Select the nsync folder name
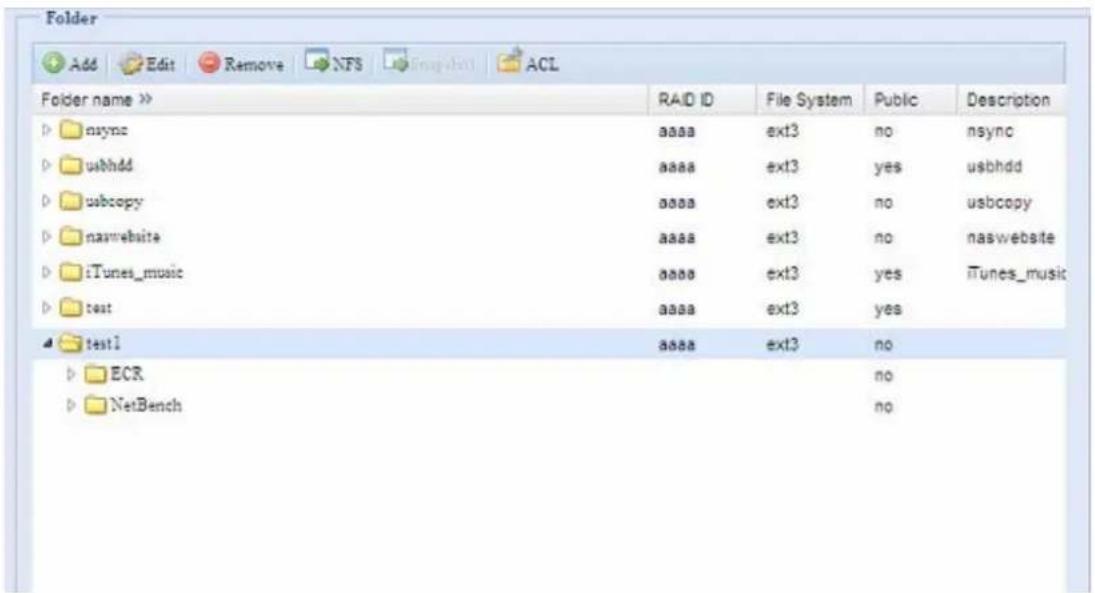The image size is (1095, 593). (x=106, y=131)
